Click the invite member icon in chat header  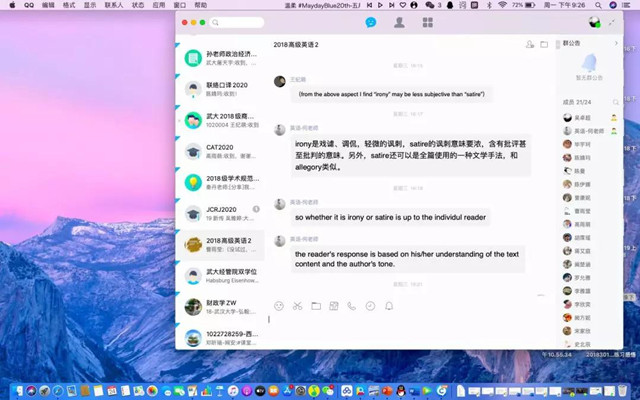[x=529, y=45]
